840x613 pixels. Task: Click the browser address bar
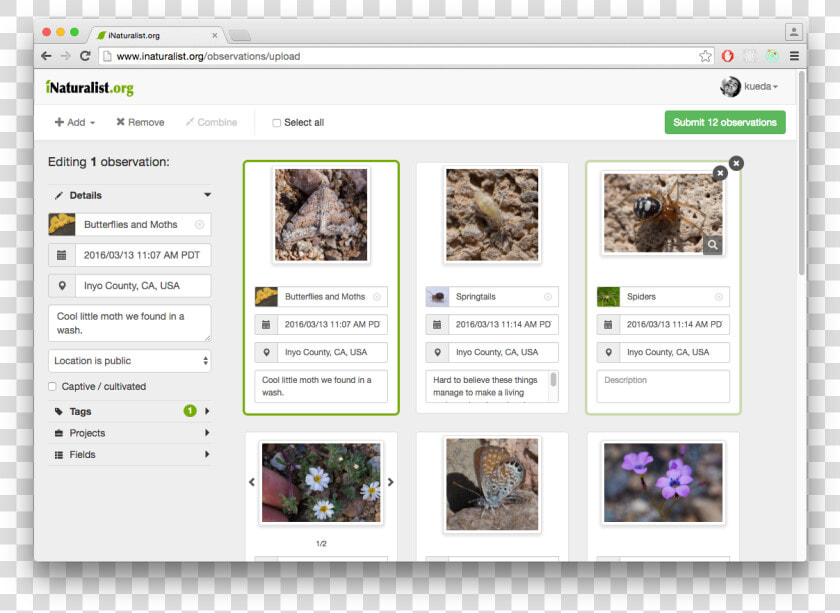406,56
